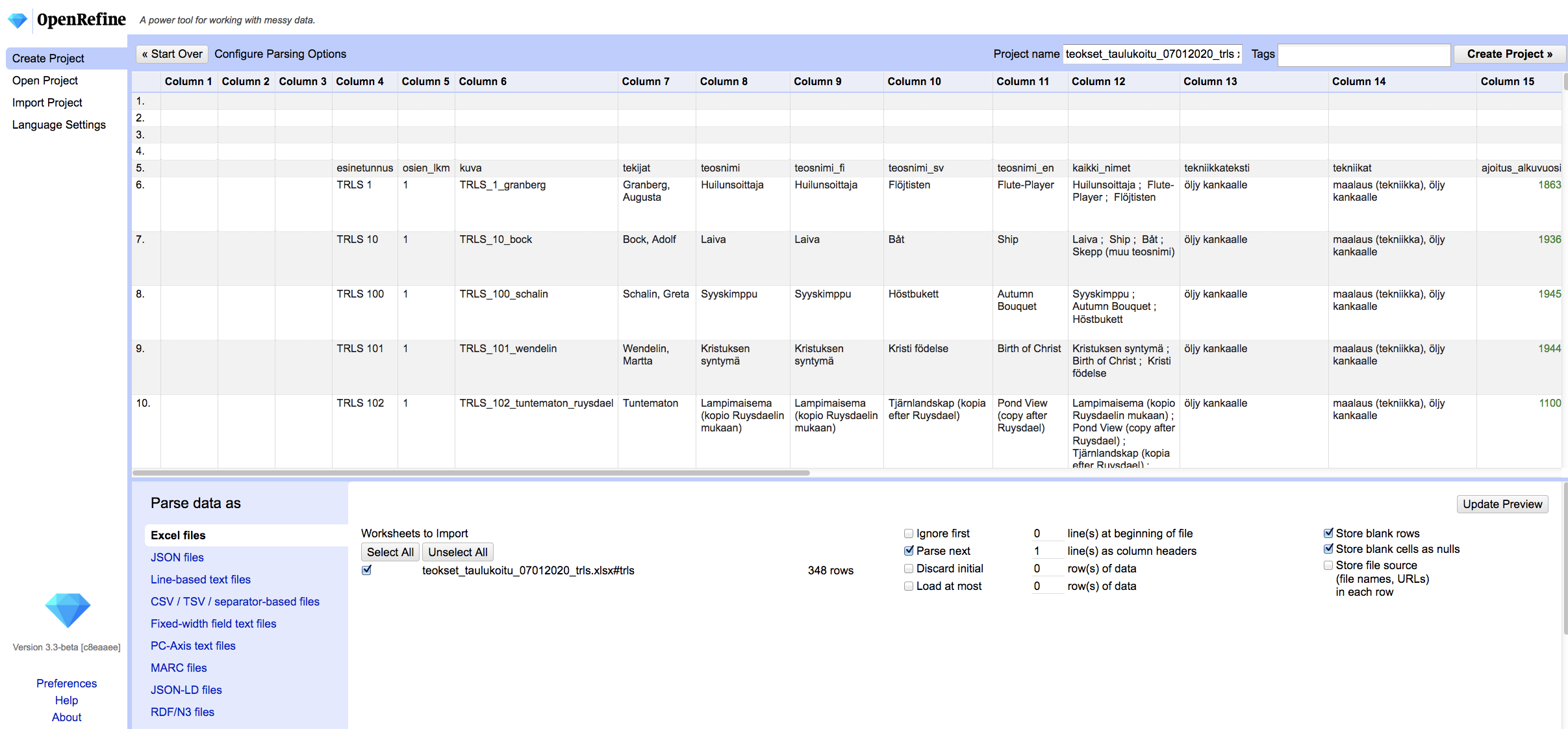Enable Load at most rows checkbox
The width and height of the screenshot is (1568, 729).
pyautogui.click(x=909, y=586)
